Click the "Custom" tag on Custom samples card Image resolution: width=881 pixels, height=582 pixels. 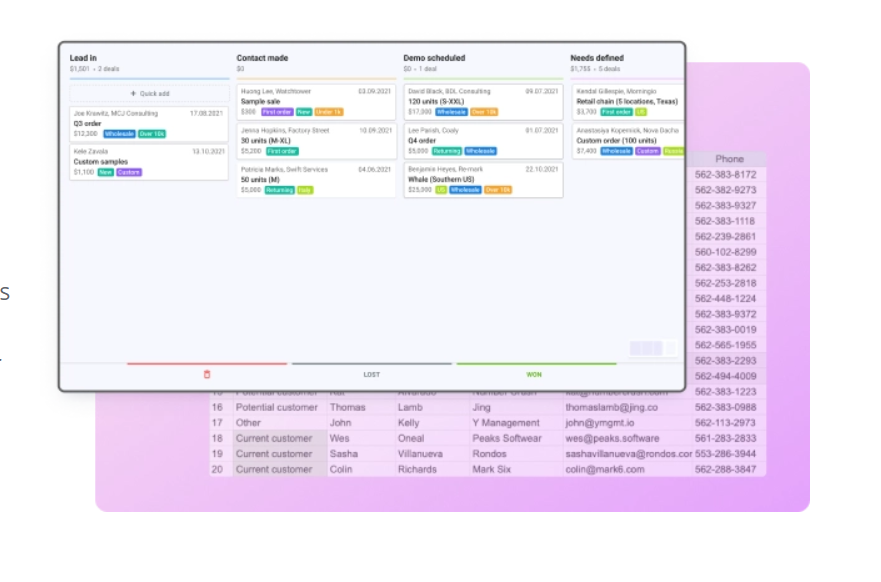point(130,172)
